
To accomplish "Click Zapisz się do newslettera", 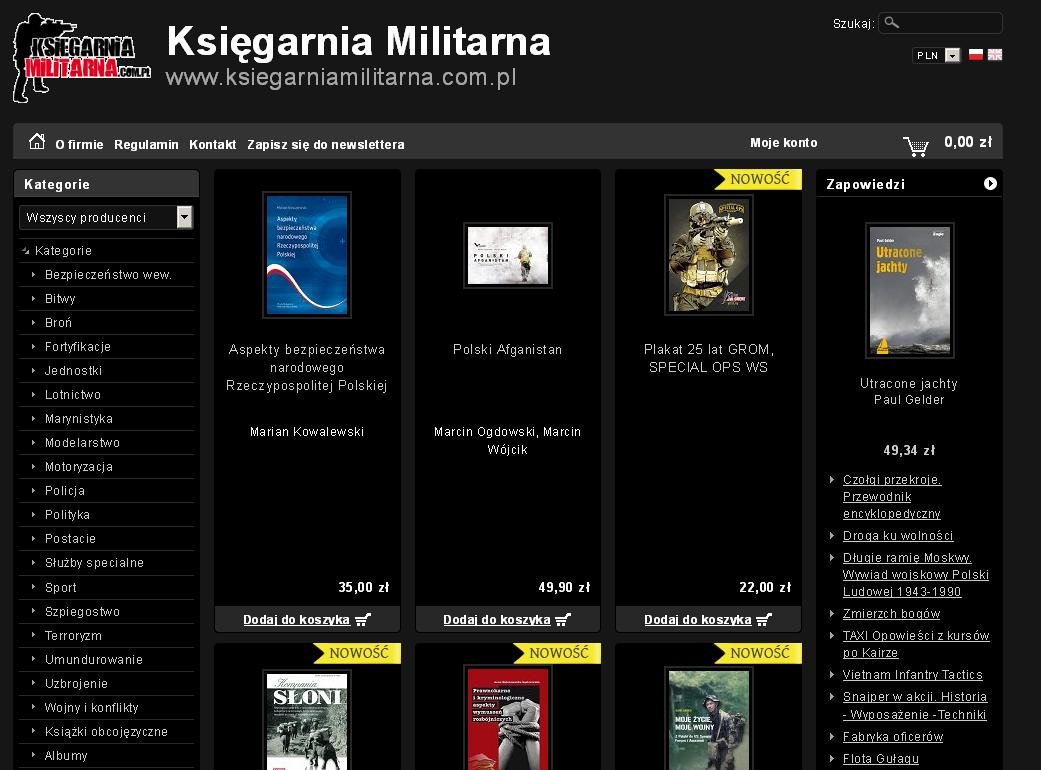I will pos(325,144).
